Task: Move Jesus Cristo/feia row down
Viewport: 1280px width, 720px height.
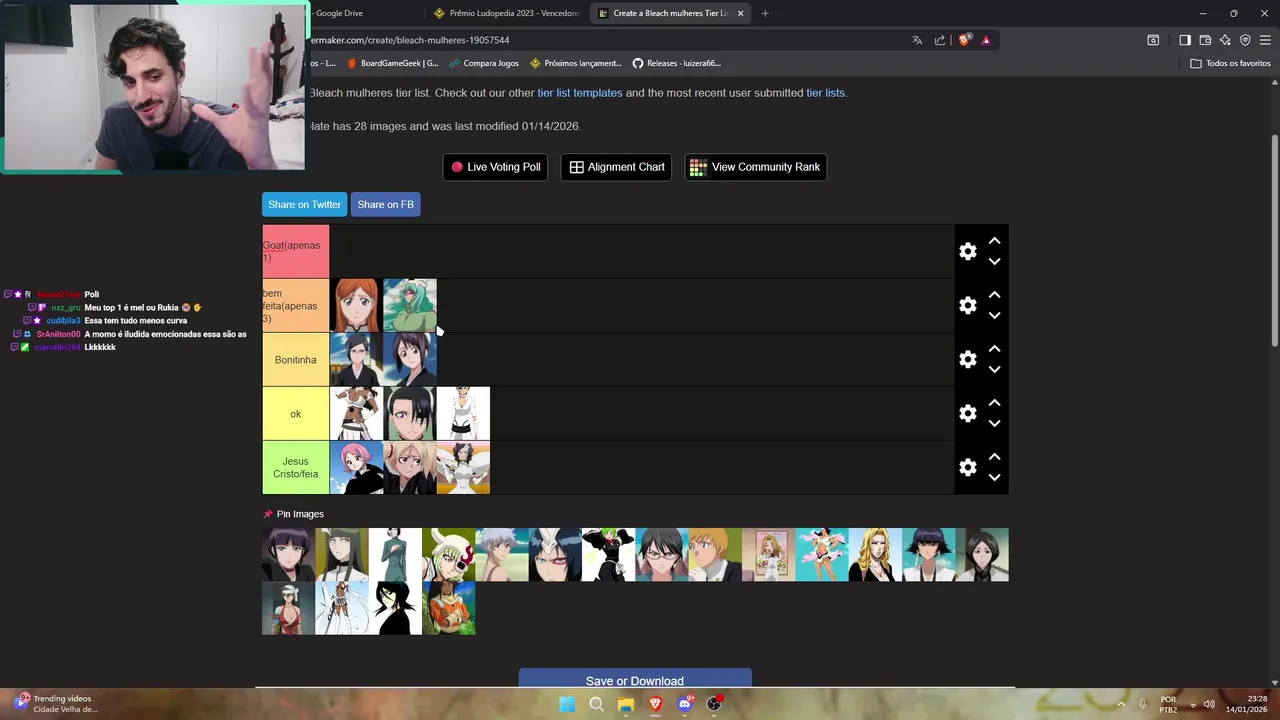Action: click(x=994, y=478)
